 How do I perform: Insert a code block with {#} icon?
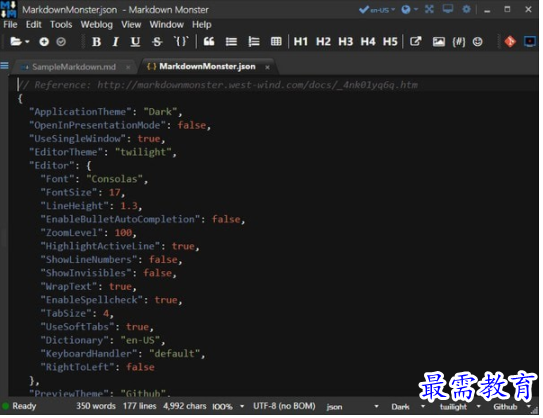pyautogui.click(x=459, y=42)
